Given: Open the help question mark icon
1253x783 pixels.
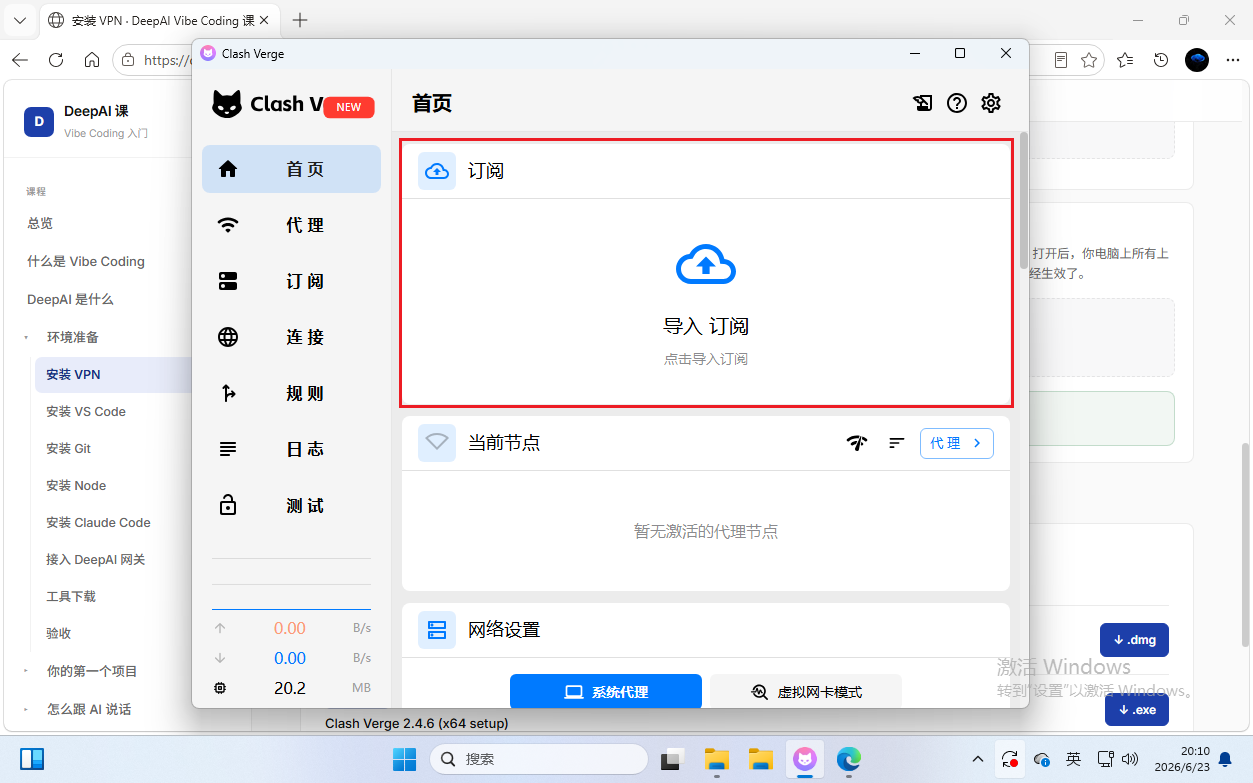Looking at the screenshot, I should pyautogui.click(x=957, y=103).
